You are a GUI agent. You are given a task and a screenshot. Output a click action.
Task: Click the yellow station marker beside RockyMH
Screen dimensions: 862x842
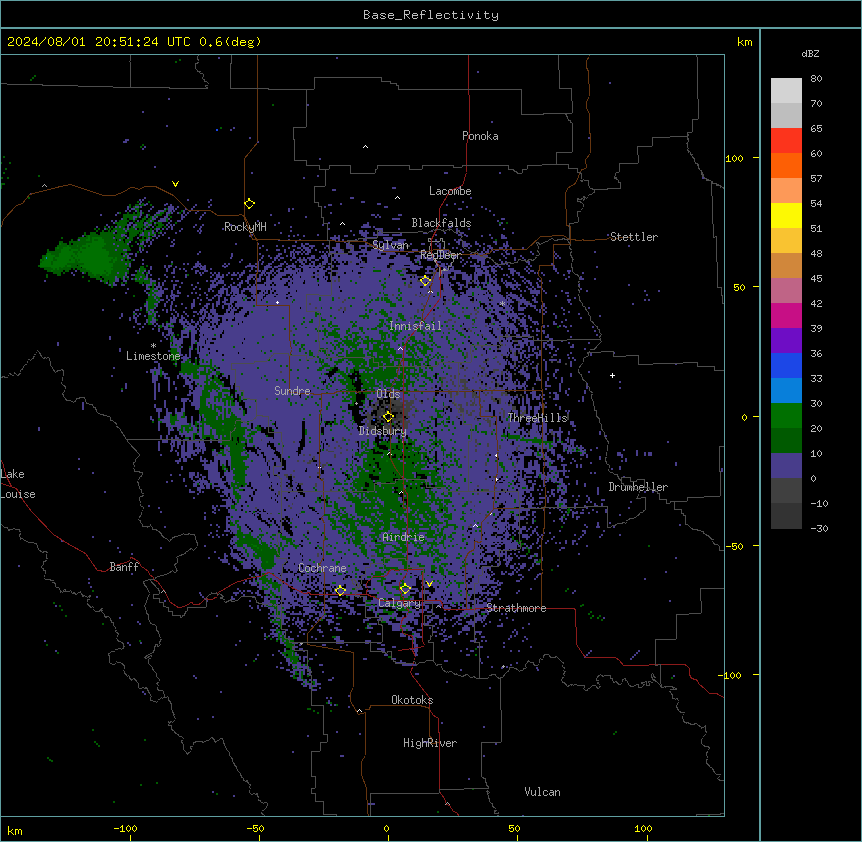(x=250, y=204)
